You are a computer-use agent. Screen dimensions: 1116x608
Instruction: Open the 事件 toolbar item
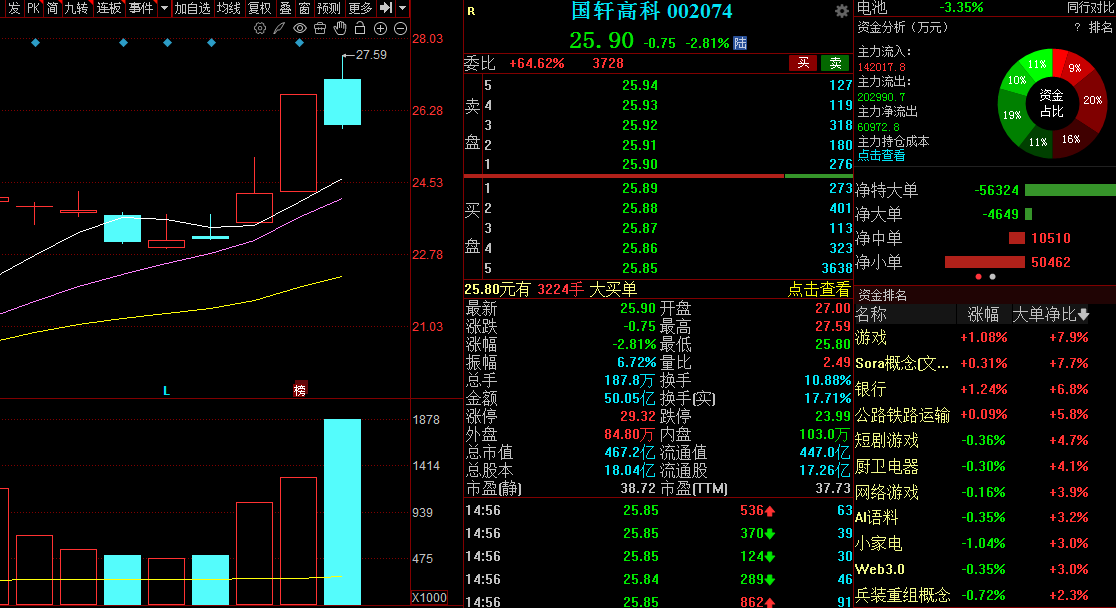coord(141,8)
